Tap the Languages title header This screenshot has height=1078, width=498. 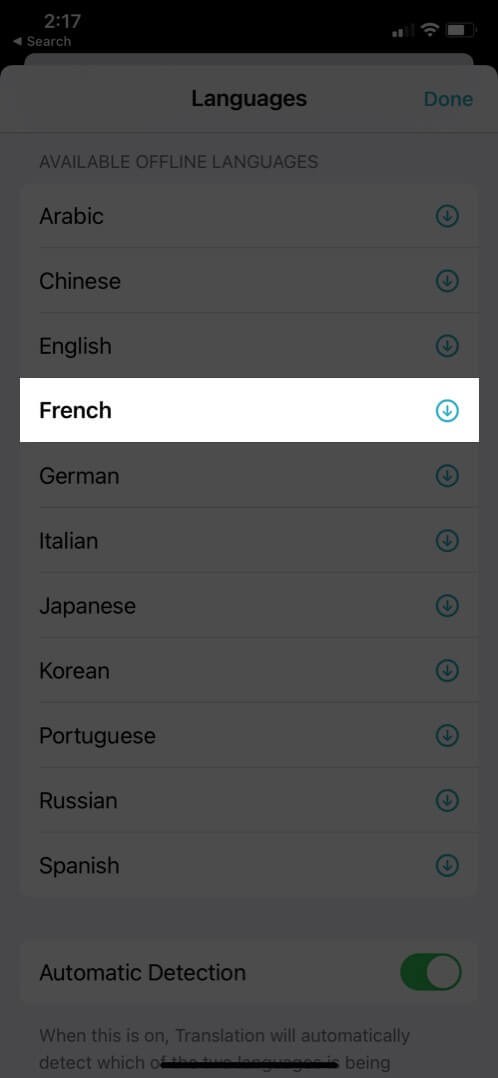pos(249,99)
